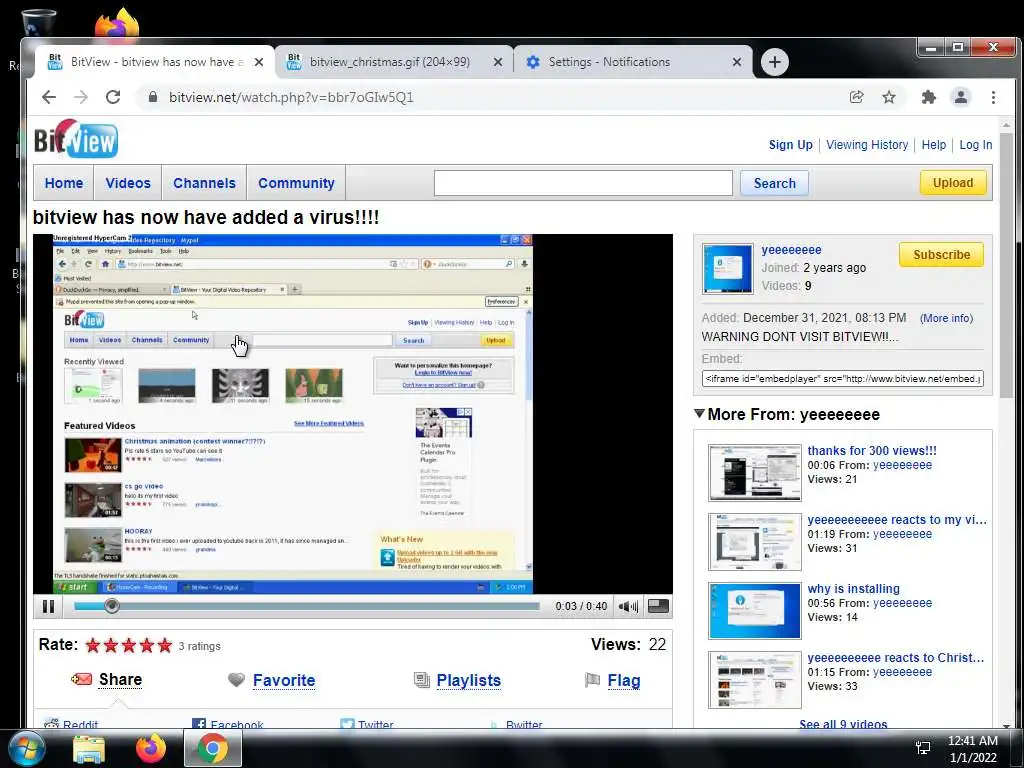Subscribe to yeeeeeeee's channel
Viewport: 1024px width, 768px height.
coord(941,255)
